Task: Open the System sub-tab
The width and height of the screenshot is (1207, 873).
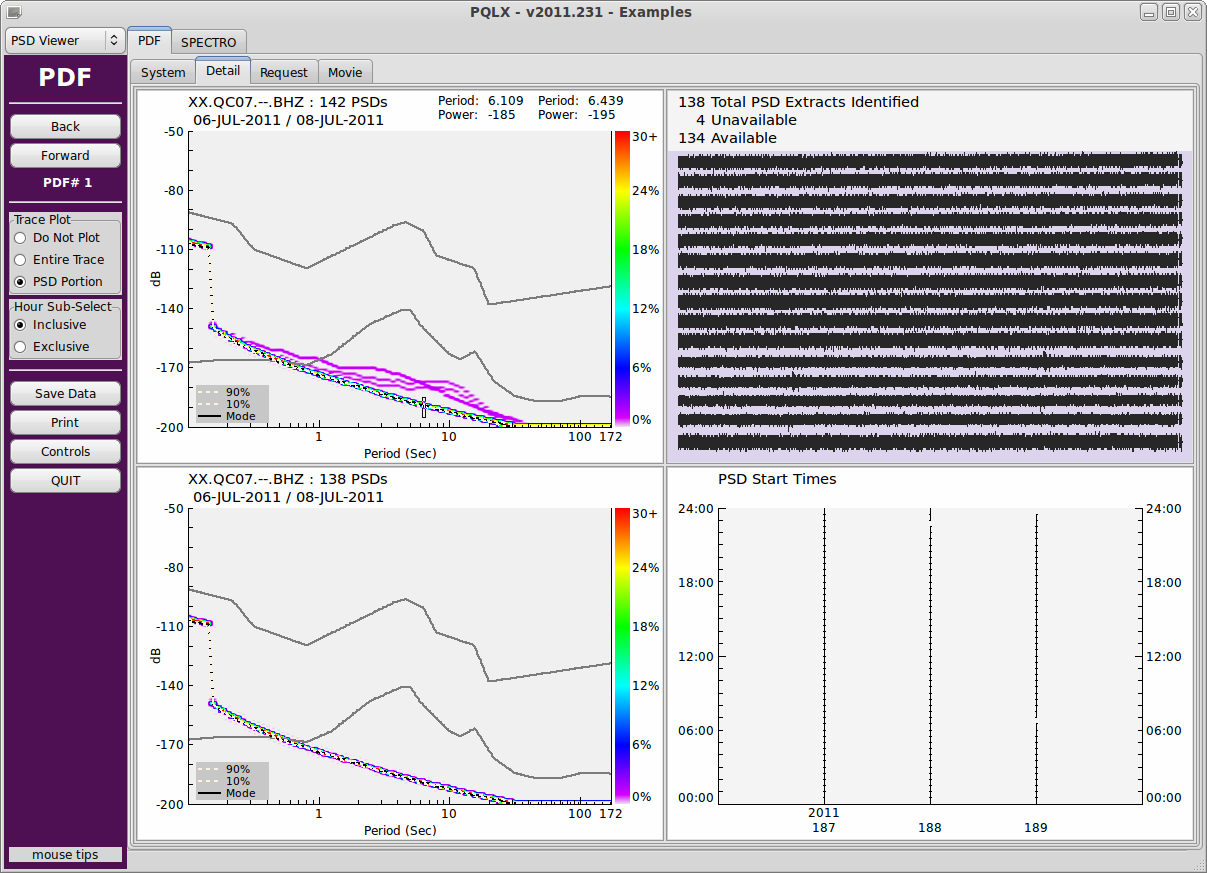Action: 162,72
